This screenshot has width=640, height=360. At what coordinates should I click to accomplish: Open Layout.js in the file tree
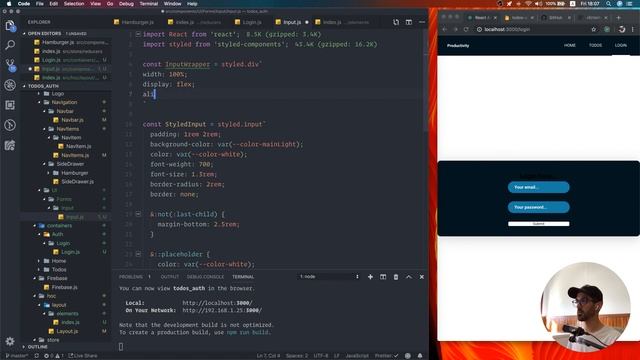[67, 331]
